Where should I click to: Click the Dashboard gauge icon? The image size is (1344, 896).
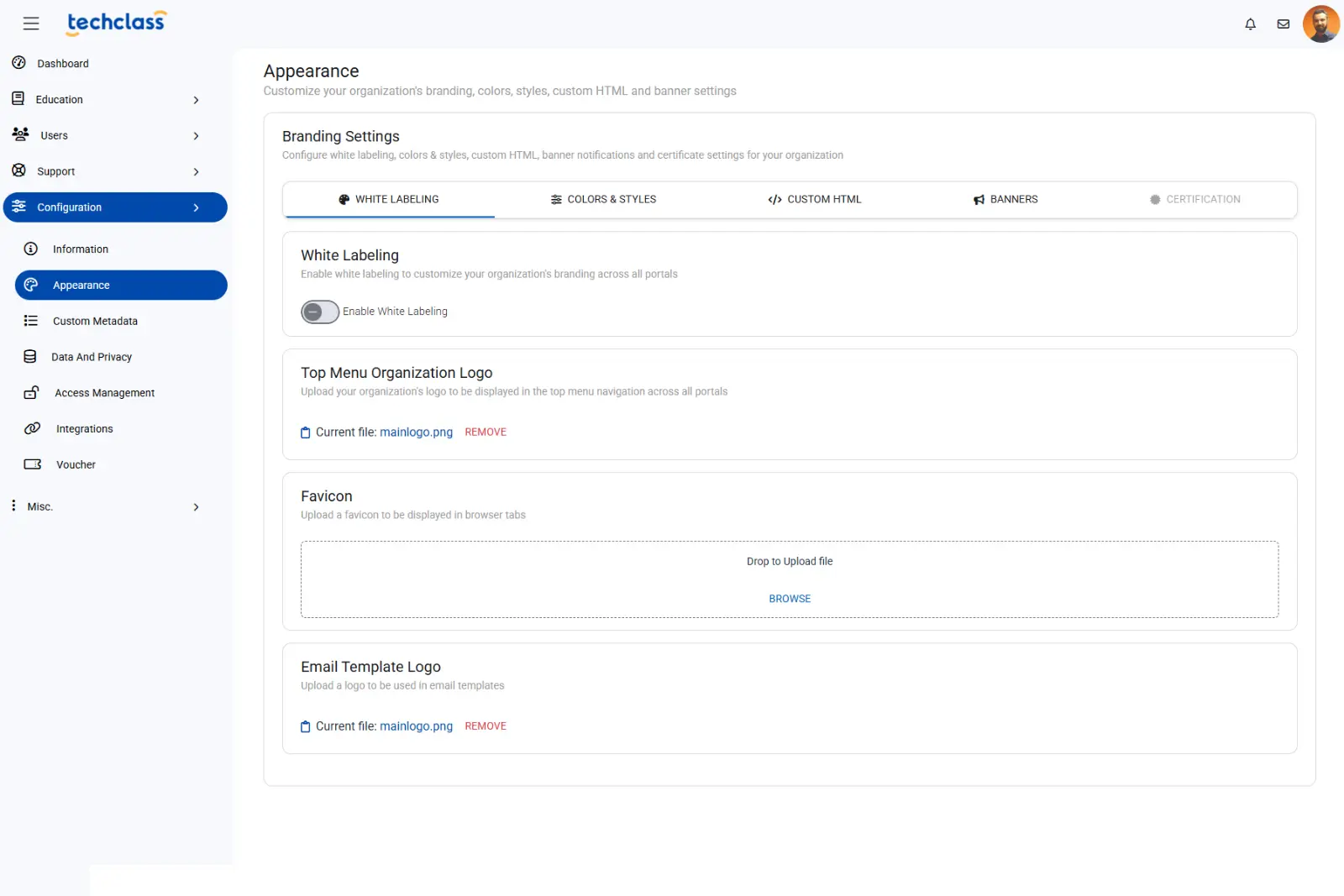18,63
